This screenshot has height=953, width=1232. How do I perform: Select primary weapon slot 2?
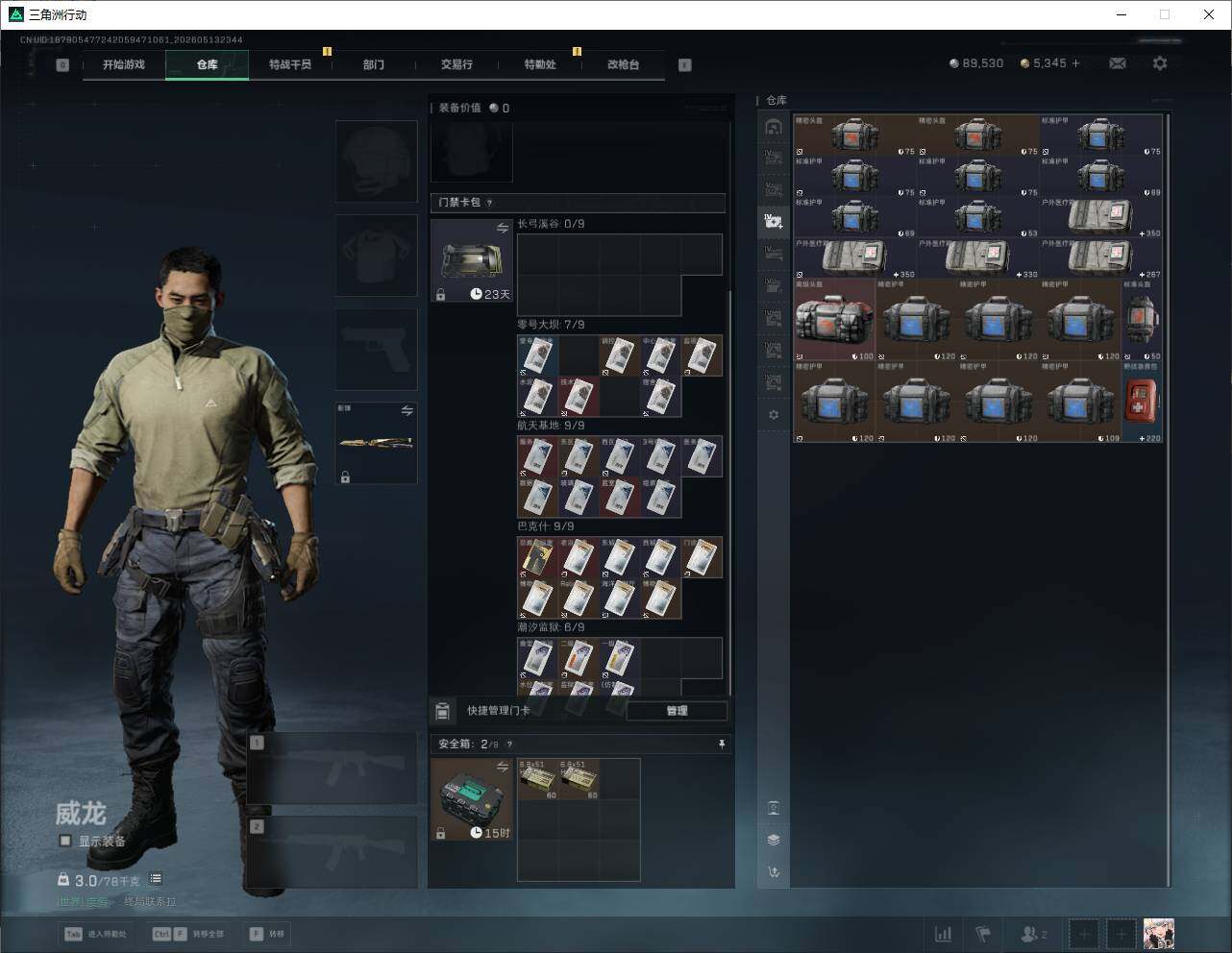coord(333,853)
